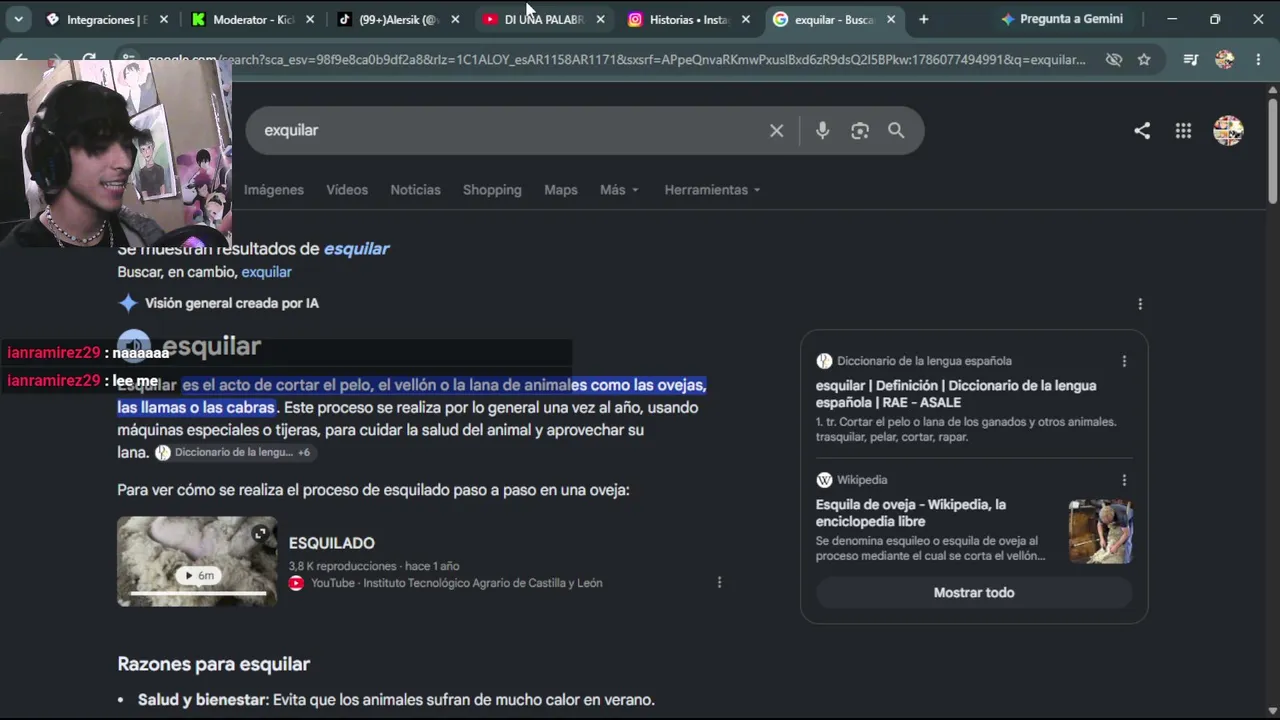Clear the search box with the X
Screen dimensions: 1280x720
[x=776, y=130]
